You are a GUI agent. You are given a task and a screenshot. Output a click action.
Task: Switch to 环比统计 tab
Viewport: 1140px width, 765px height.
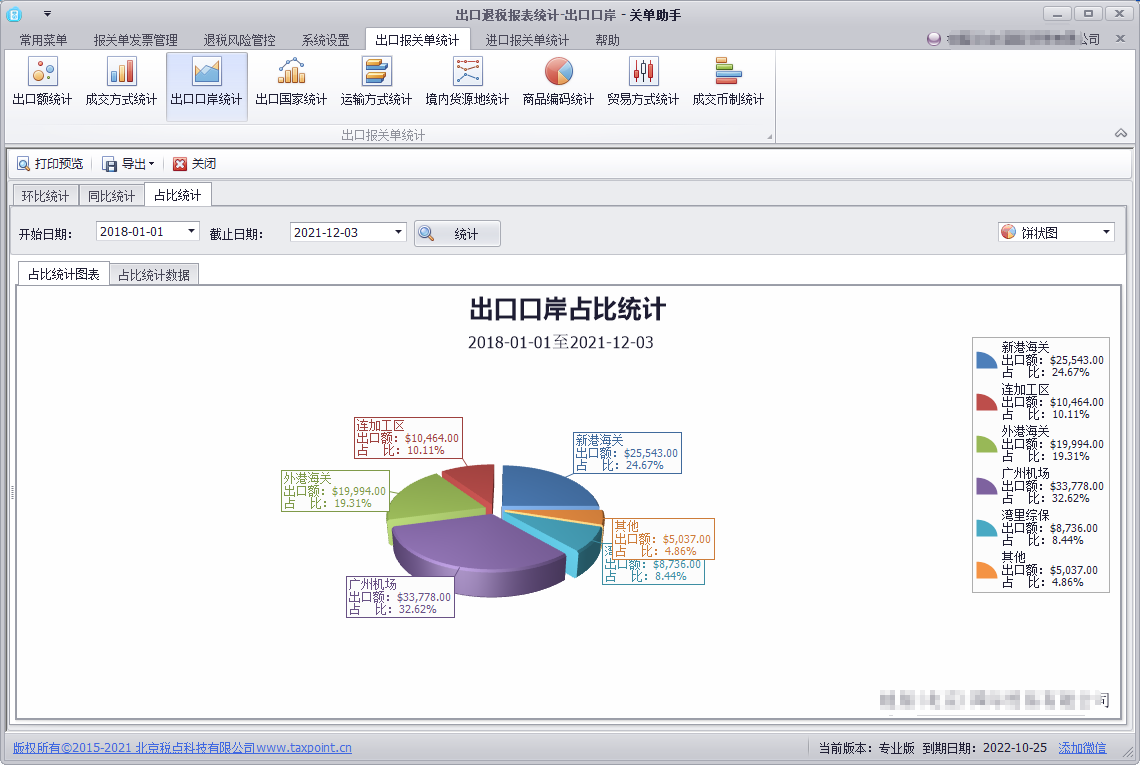coord(45,196)
